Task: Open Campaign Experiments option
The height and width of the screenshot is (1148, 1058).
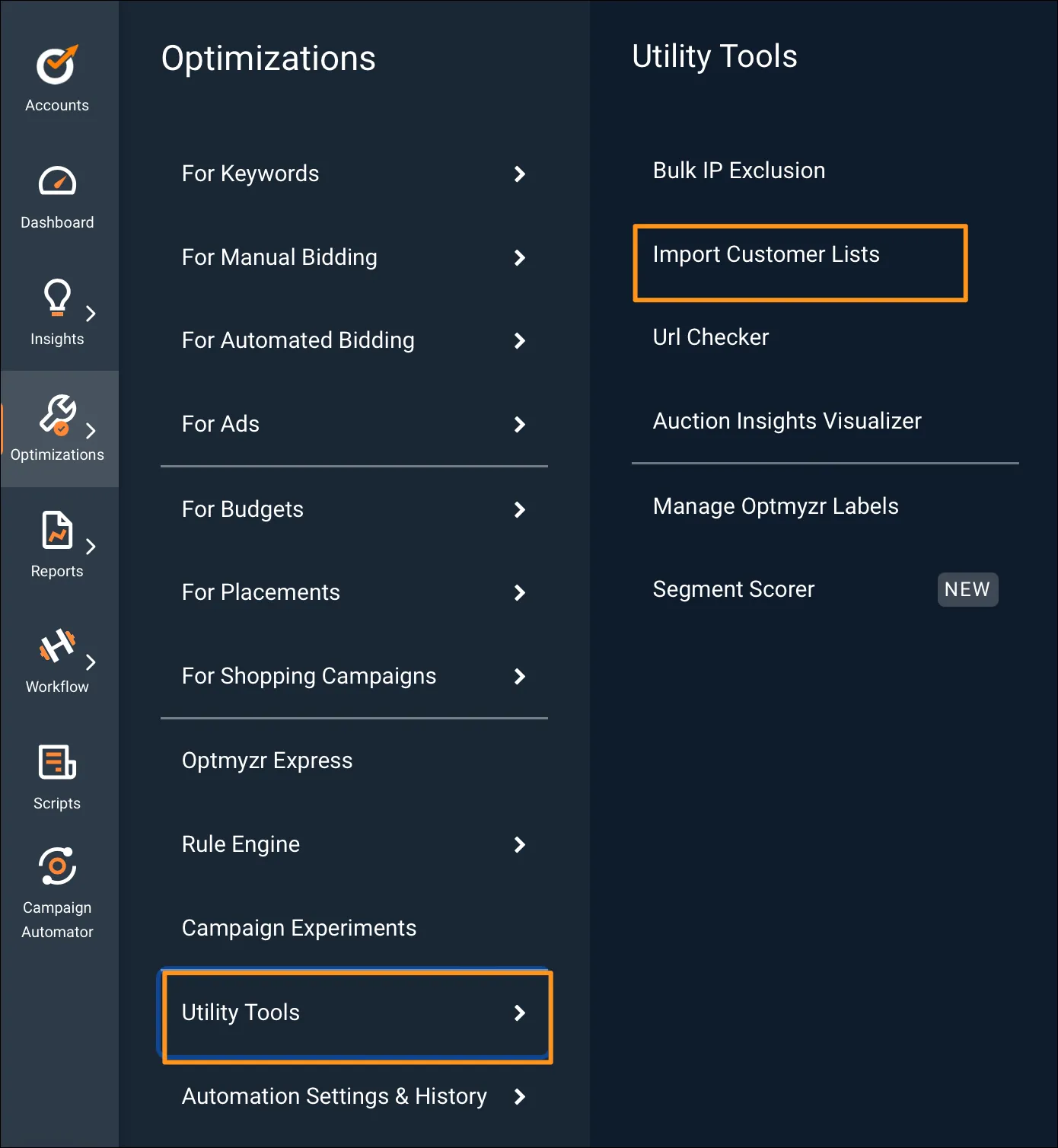Action: (x=299, y=928)
